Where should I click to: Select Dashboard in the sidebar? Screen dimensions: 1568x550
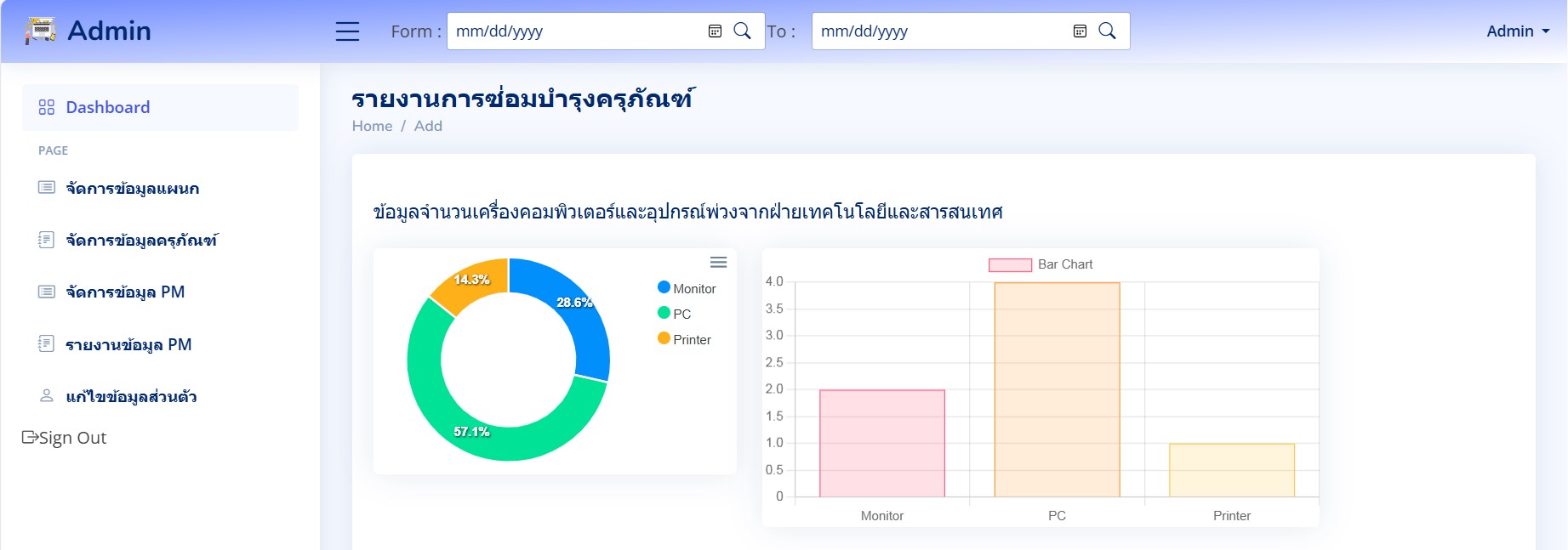(x=107, y=107)
